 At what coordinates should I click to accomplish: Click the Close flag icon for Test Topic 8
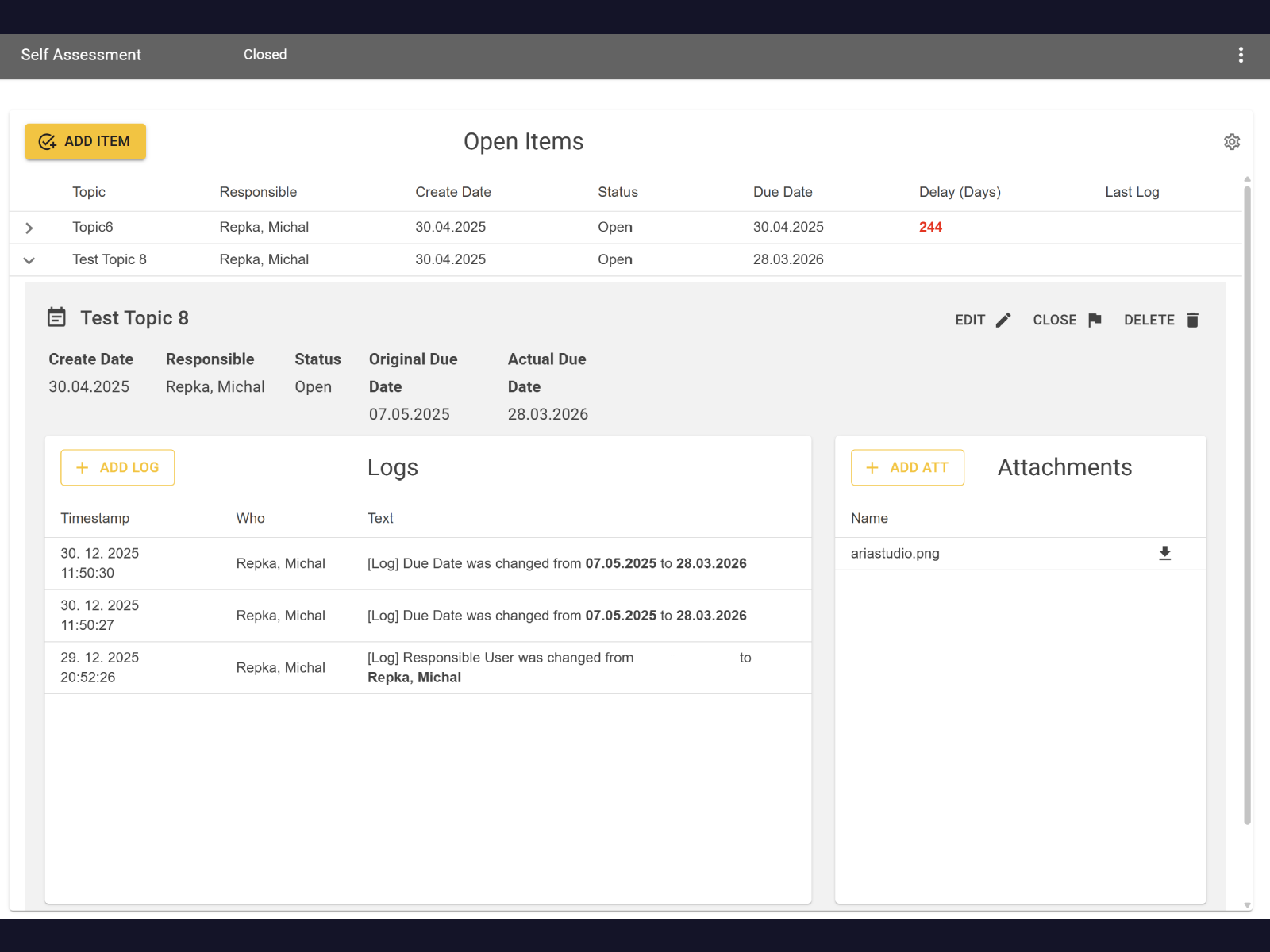pyautogui.click(x=1095, y=320)
